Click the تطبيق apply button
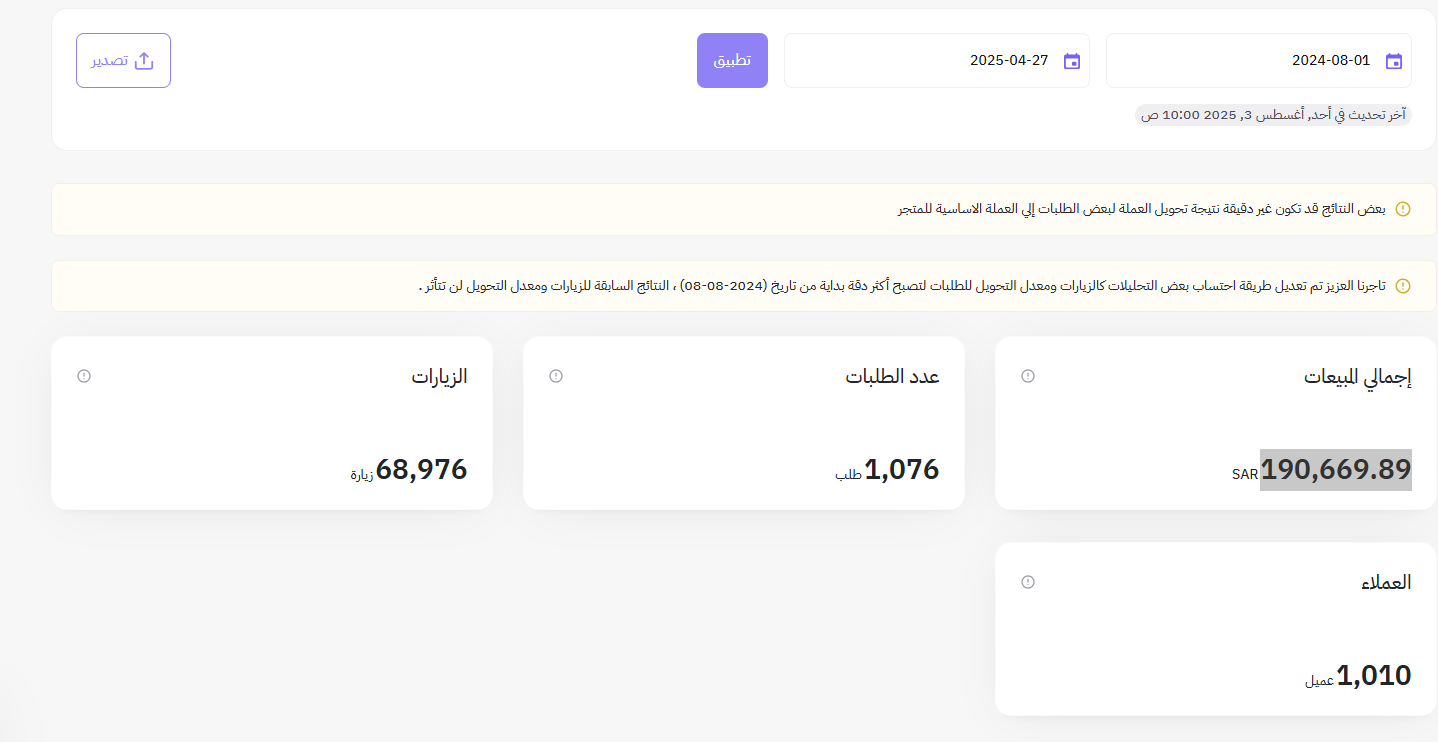The image size is (1438, 742). click(x=732, y=60)
